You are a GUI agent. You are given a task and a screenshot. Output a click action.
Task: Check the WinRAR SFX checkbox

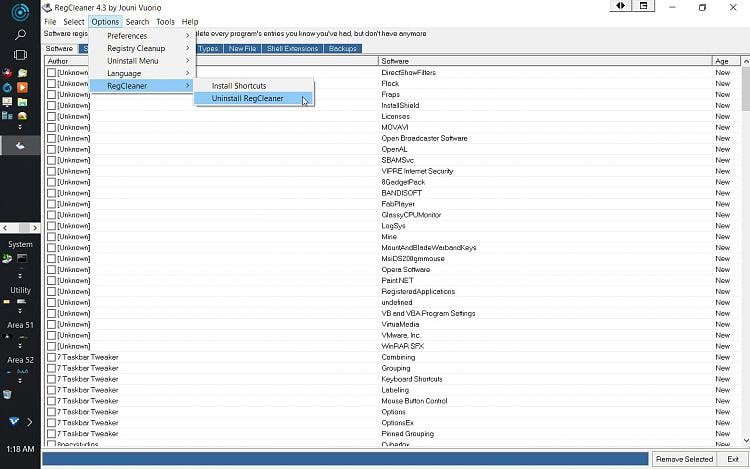coord(52,347)
